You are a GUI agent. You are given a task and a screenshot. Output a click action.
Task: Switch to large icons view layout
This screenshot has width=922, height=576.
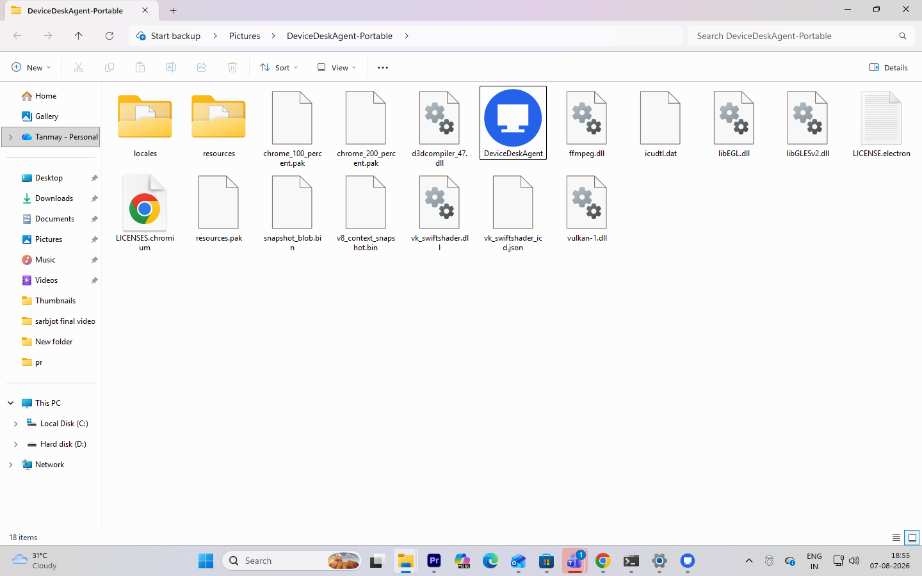tap(912, 537)
